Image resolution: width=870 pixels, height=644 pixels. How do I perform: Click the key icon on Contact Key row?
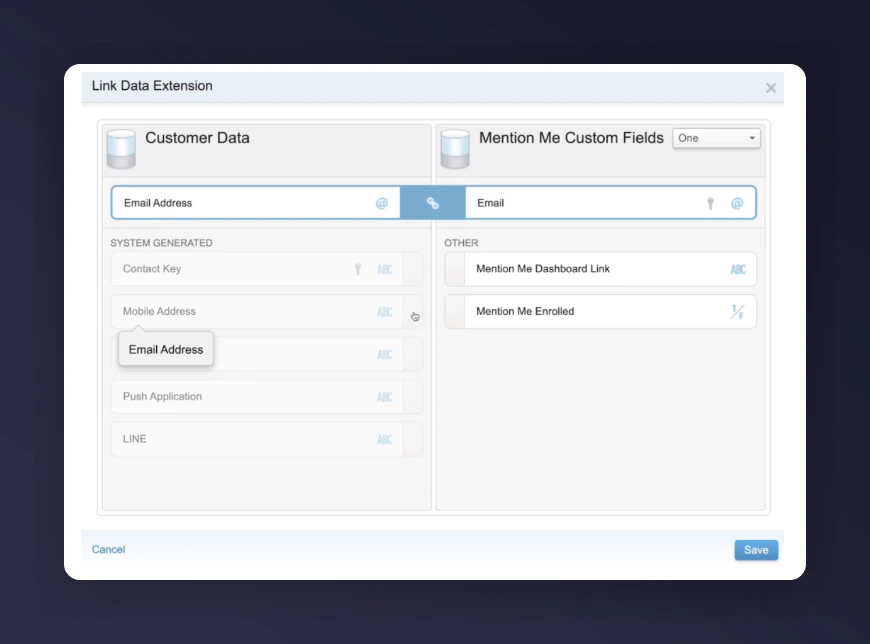point(358,270)
